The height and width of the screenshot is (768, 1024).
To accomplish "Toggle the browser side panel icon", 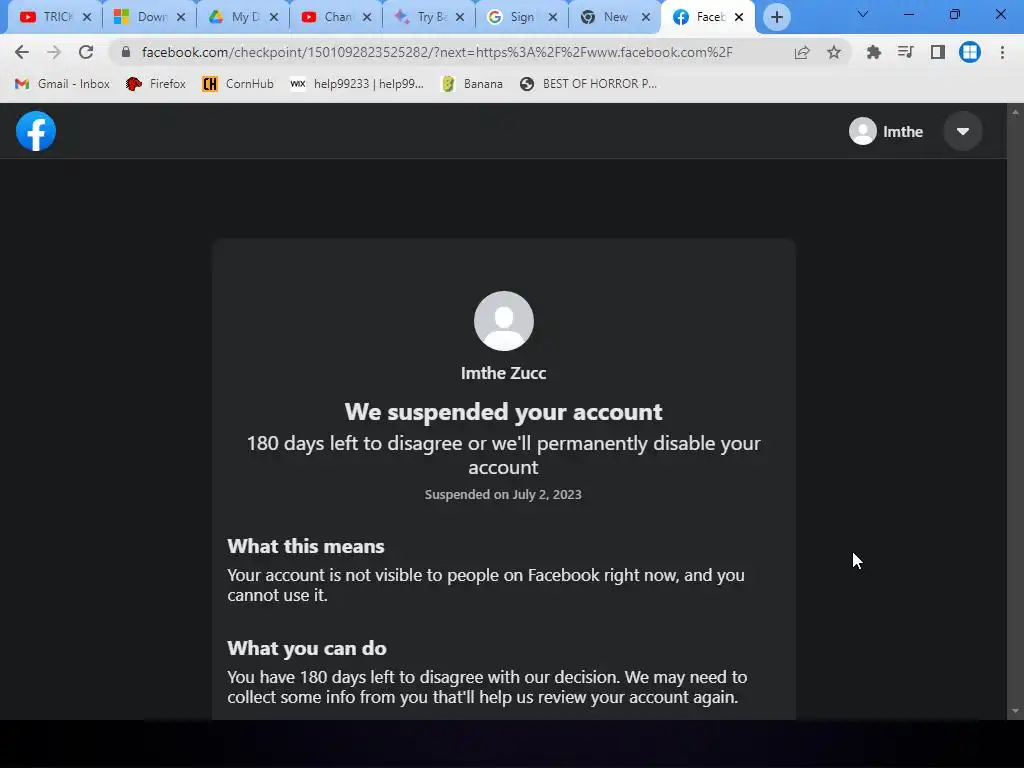I will point(937,52).
